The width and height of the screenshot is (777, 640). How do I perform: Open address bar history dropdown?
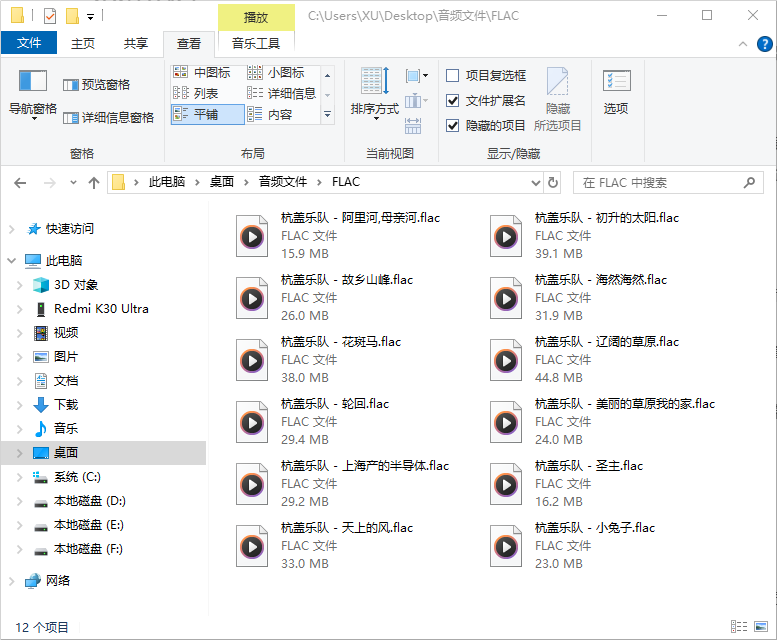tap(536, 183)
